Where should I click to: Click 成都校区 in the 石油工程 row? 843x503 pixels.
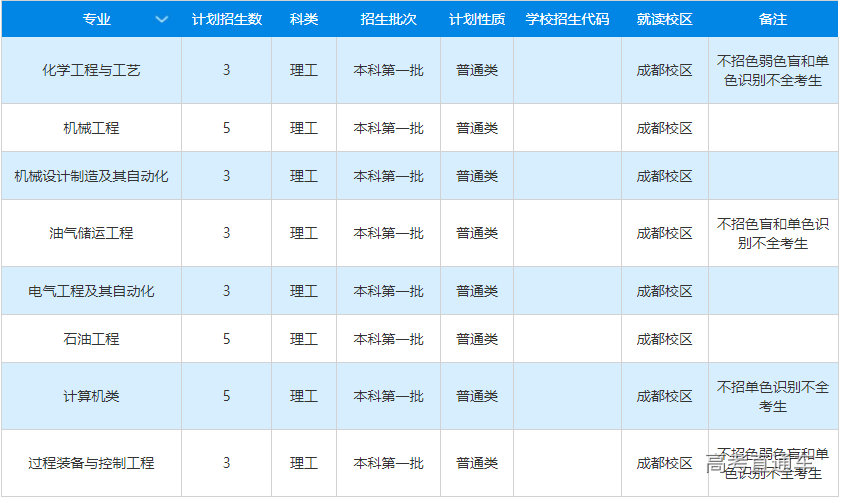tap(664, 339)
